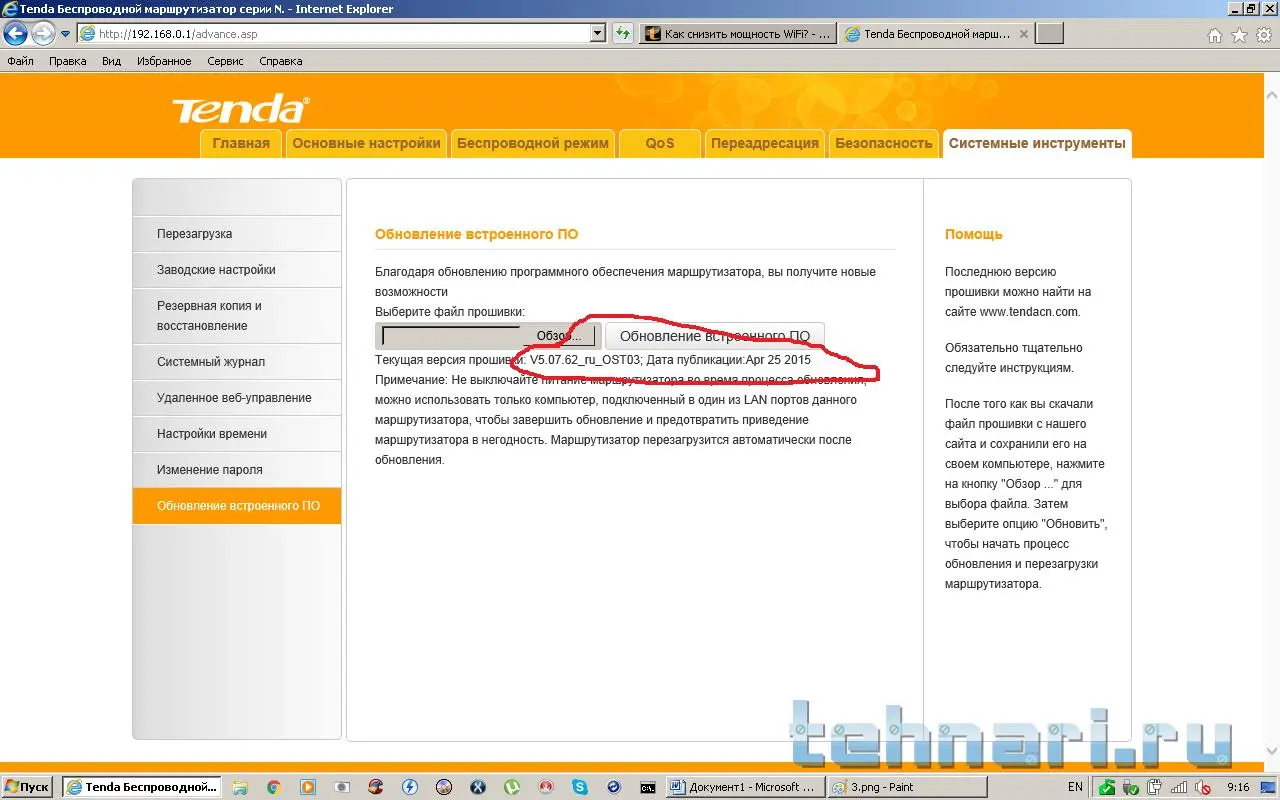This screenshot has width=1280, height=800.
Task: Open the Основные настройки tab
Action: coord(366,143)
